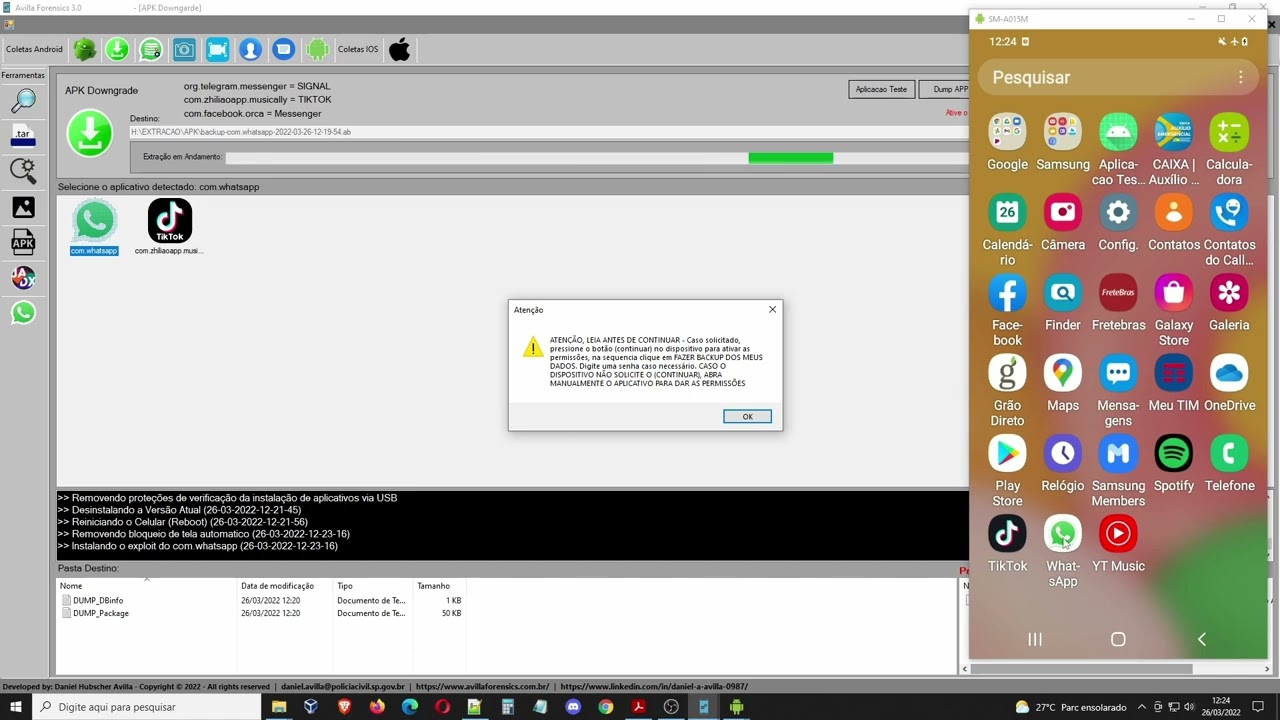This screenshot has width=1280, height=720.
Task: Open Discord from the taskbar
Action: pyautogui.click(x=573, y=707)
